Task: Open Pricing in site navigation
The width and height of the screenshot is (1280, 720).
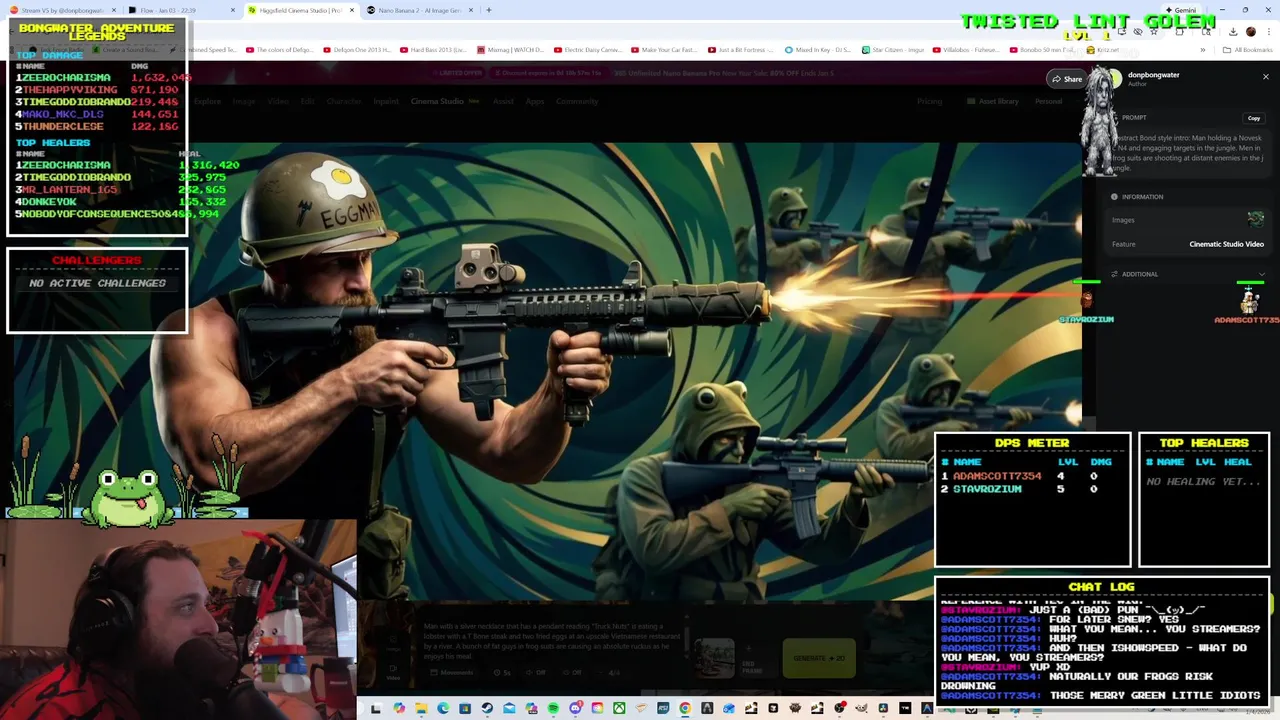Action: click(x=929, y=101)
